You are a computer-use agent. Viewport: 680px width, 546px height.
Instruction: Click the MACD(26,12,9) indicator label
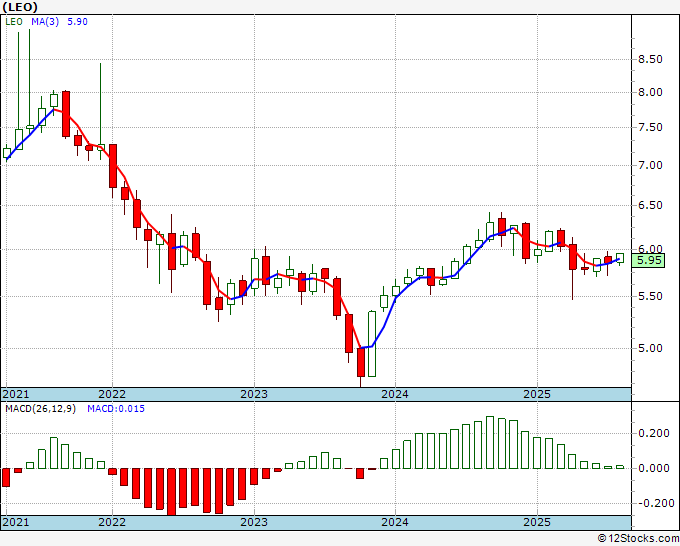point(40,409)
